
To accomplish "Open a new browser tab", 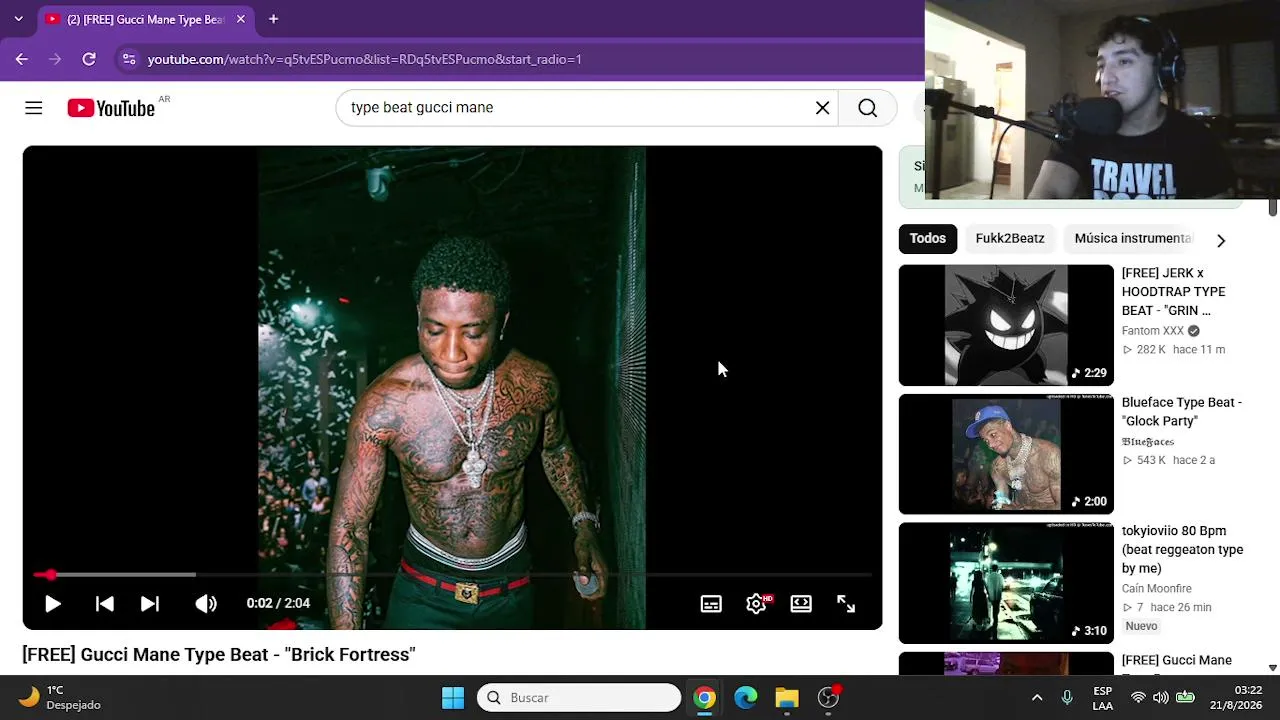I will 273,19.
